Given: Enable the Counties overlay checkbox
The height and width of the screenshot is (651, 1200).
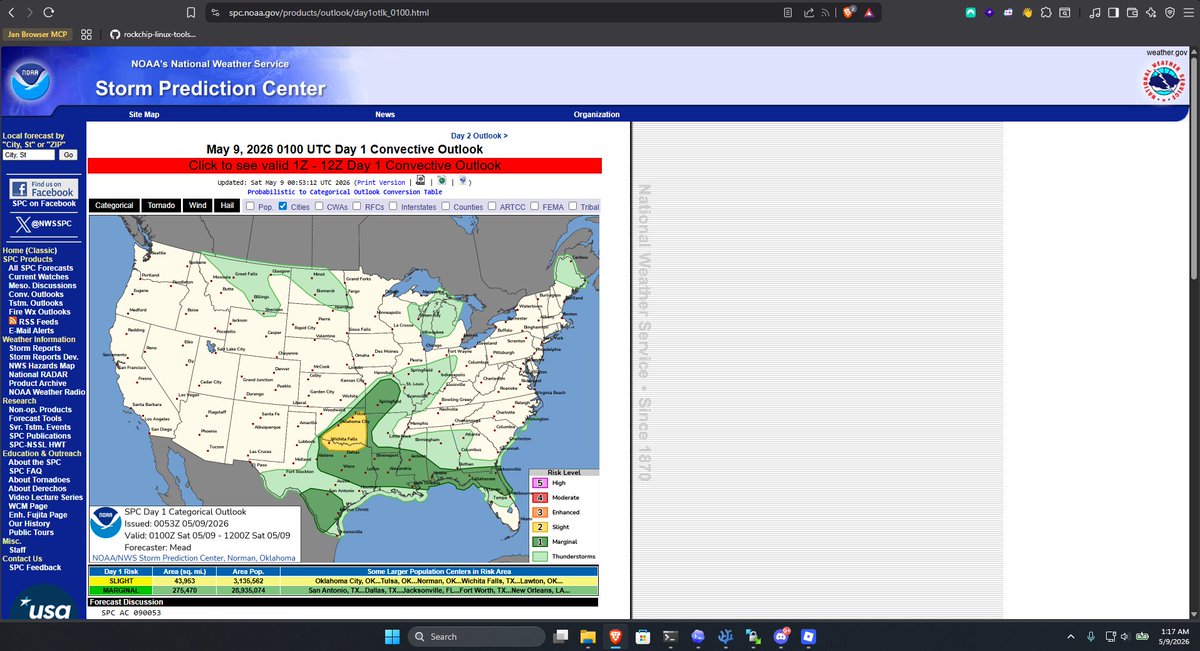Looking at the screenshot, I should 446,206.
